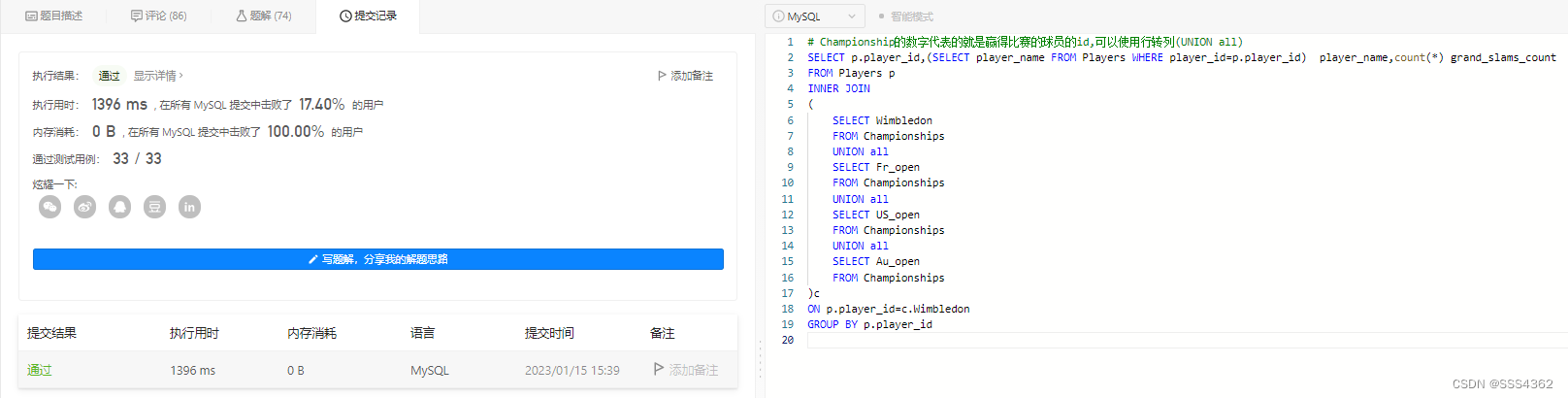Image resolution: width=1568 pixels, height=398 pixels.
Task: Share result via QQ icon
Action: click(120, 207)
